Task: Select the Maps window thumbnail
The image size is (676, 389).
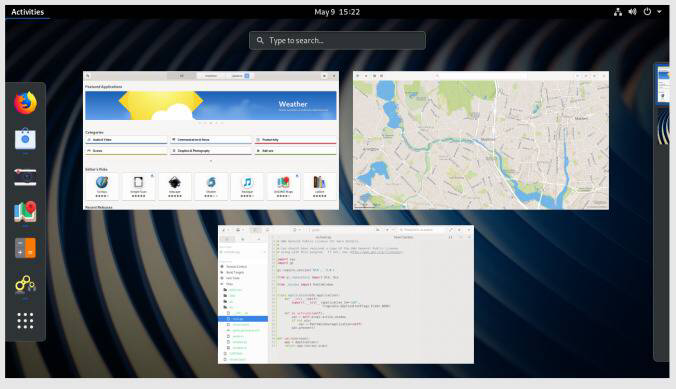Action: [x=481, y=141]
